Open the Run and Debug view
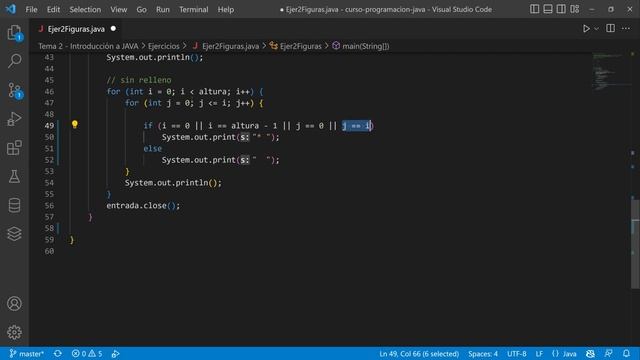Screen dimensions: 640x360 (x=14, y=119)
